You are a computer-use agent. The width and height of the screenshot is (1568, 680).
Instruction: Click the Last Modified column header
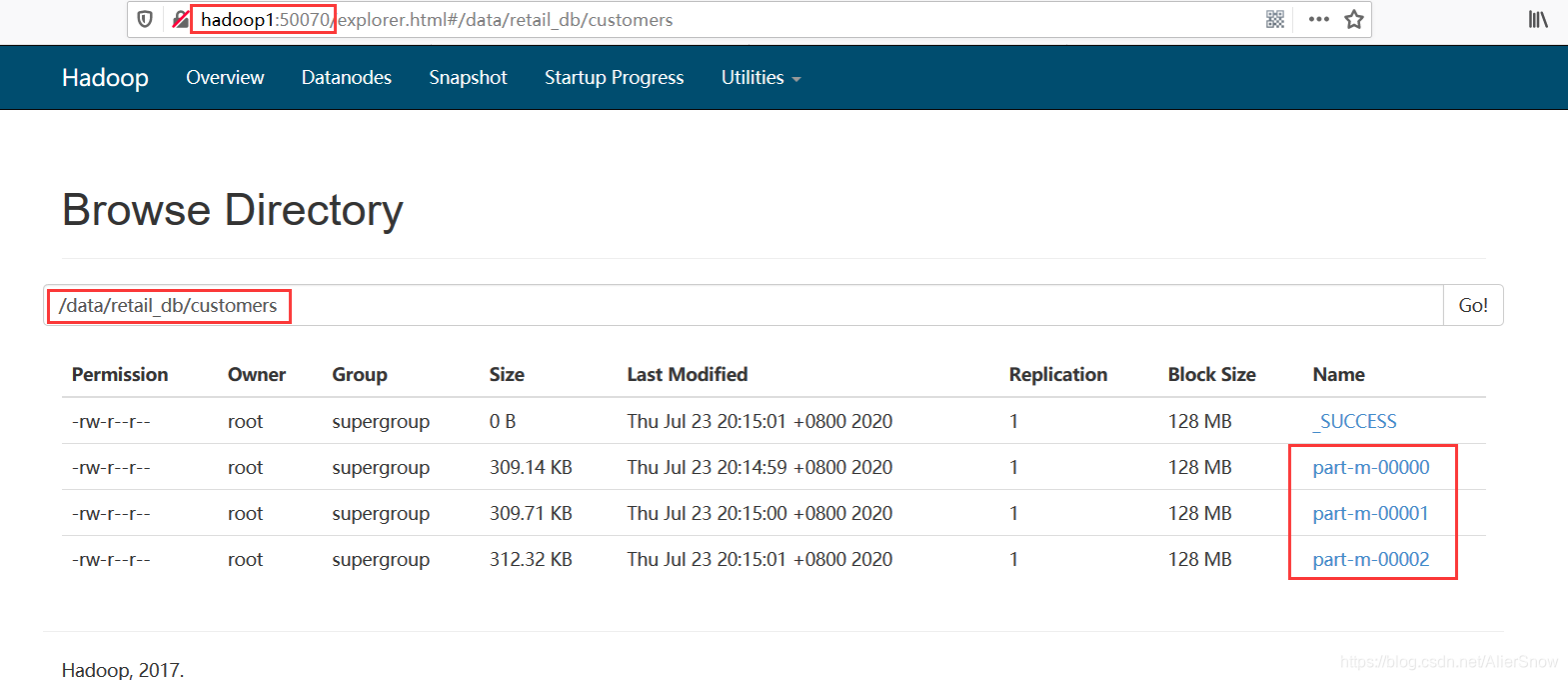click(x=688, y=374)
